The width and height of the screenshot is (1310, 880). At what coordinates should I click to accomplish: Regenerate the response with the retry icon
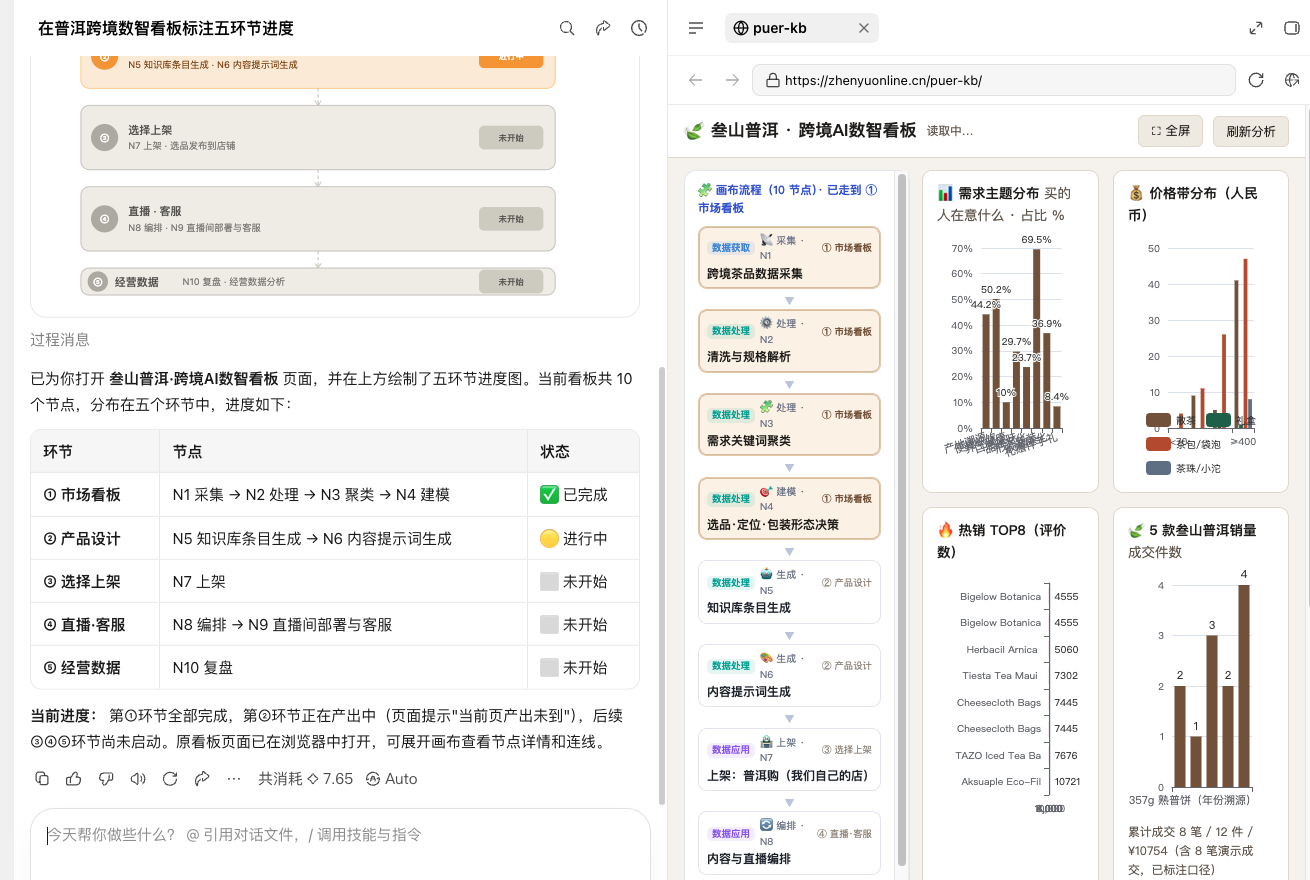click(170, 779)
